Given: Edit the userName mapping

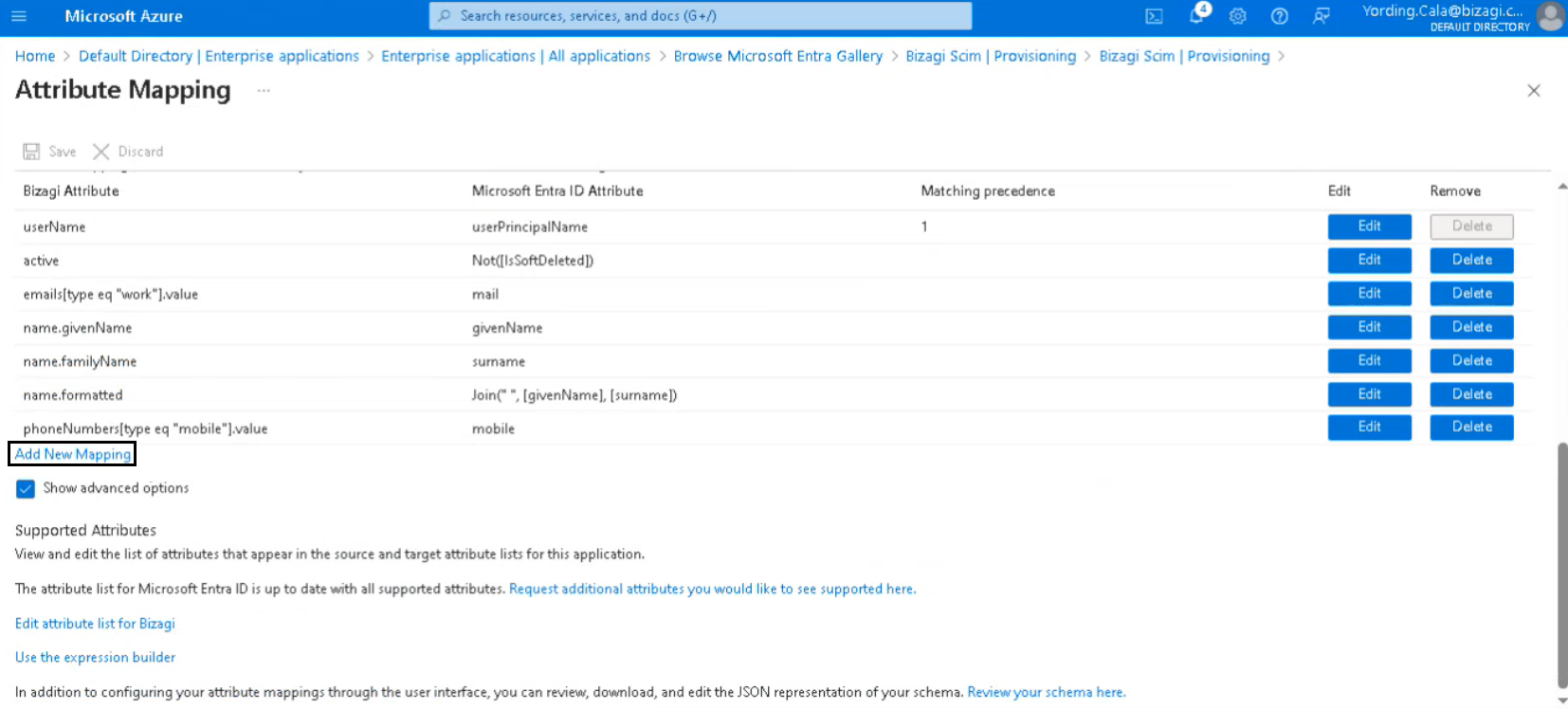Looking at the screenshot, I should point(1369,227).
